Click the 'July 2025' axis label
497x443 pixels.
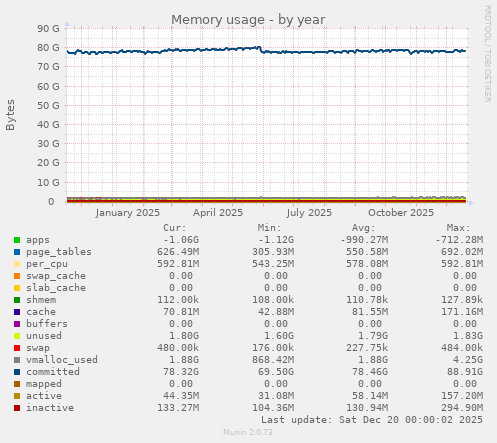tap(309, 213)
